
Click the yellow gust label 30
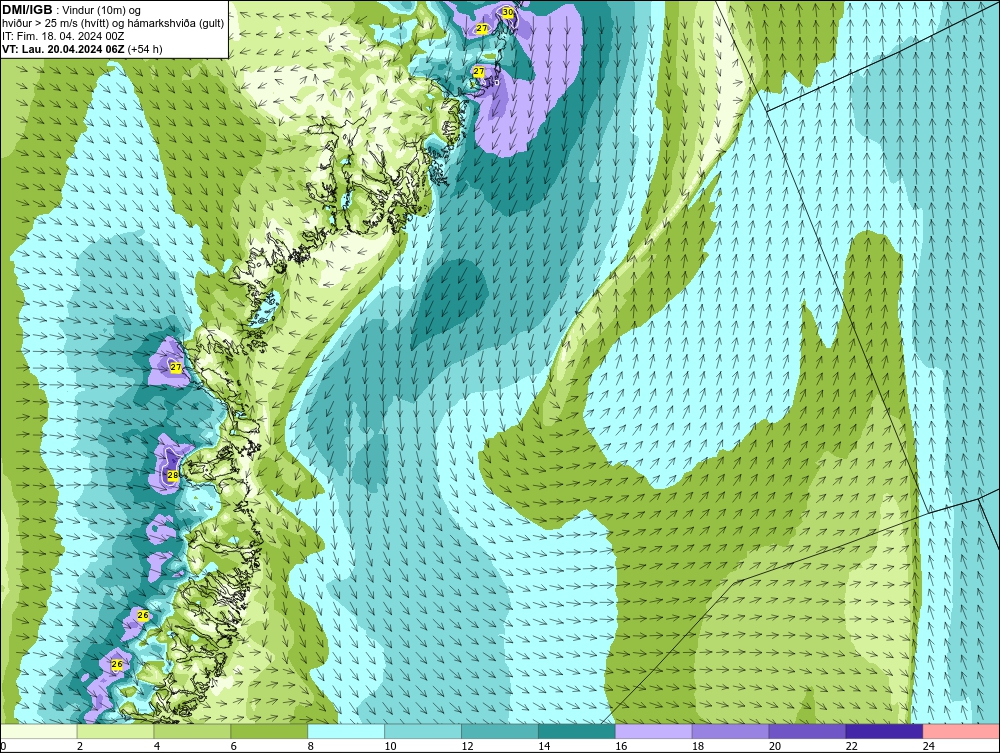pos(507,12)
